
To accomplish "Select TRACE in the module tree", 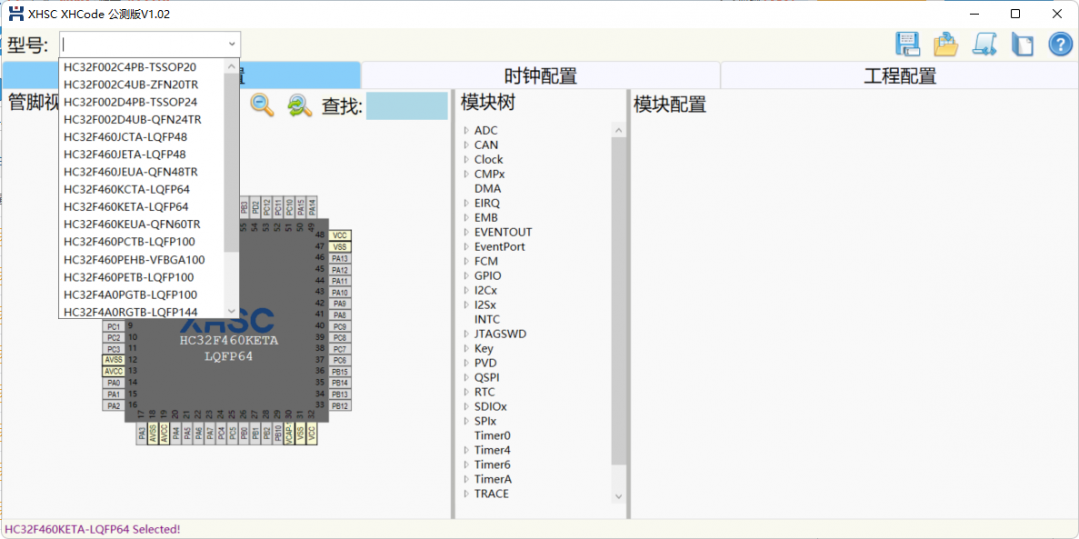I will (x=491, y=494).
